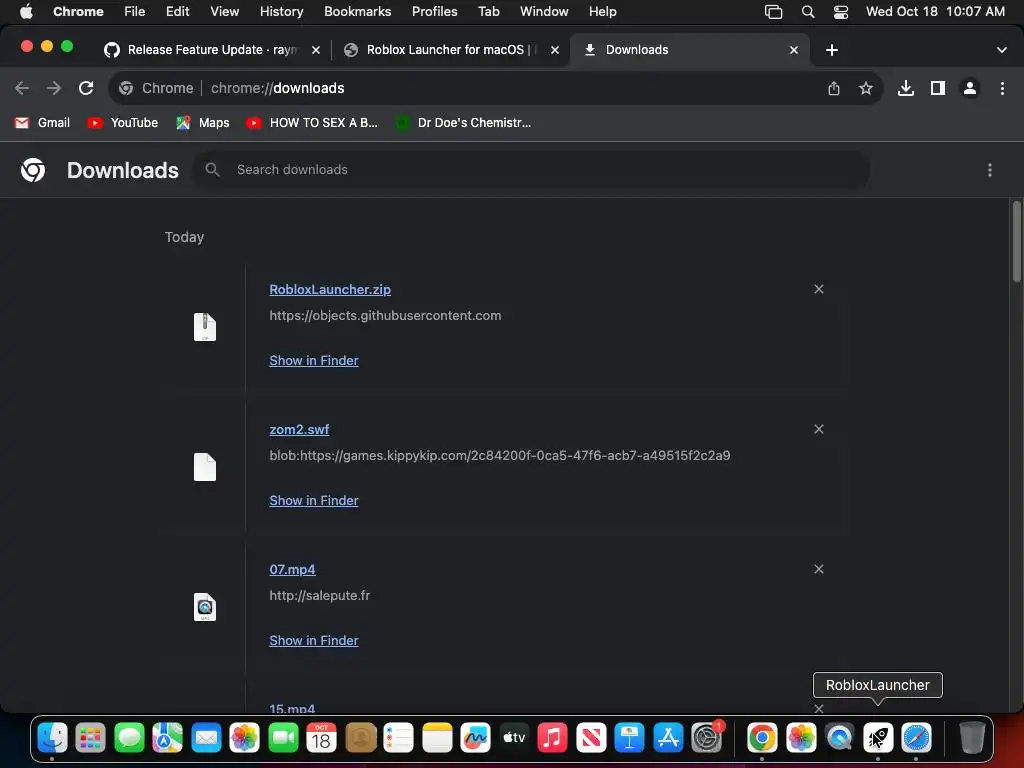Show 07.mp4 in Finder
Screen dimensions: 1024x768
point(313,641)
